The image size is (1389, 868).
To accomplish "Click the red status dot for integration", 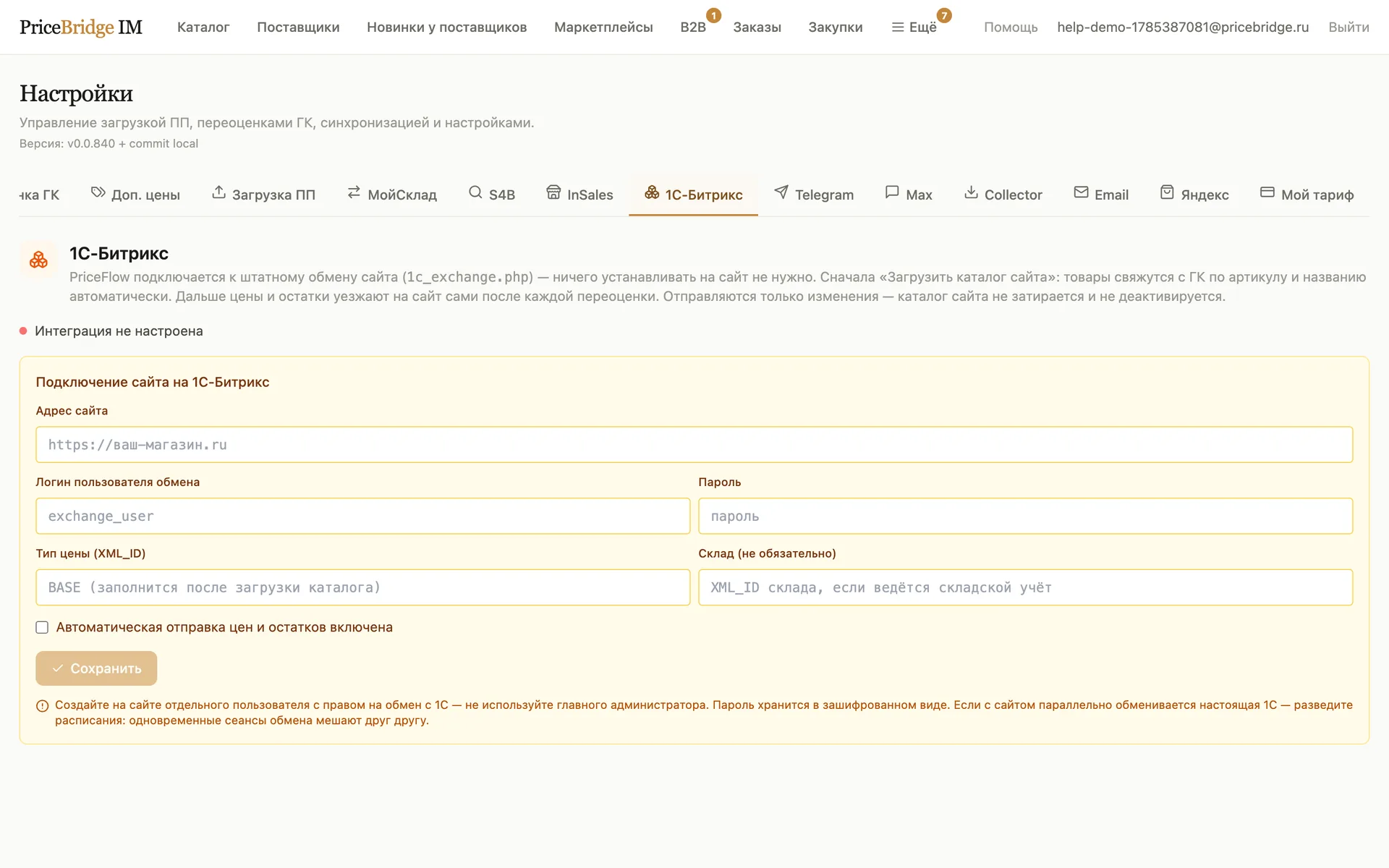I will pyautogui.click(x=23, y=331).
